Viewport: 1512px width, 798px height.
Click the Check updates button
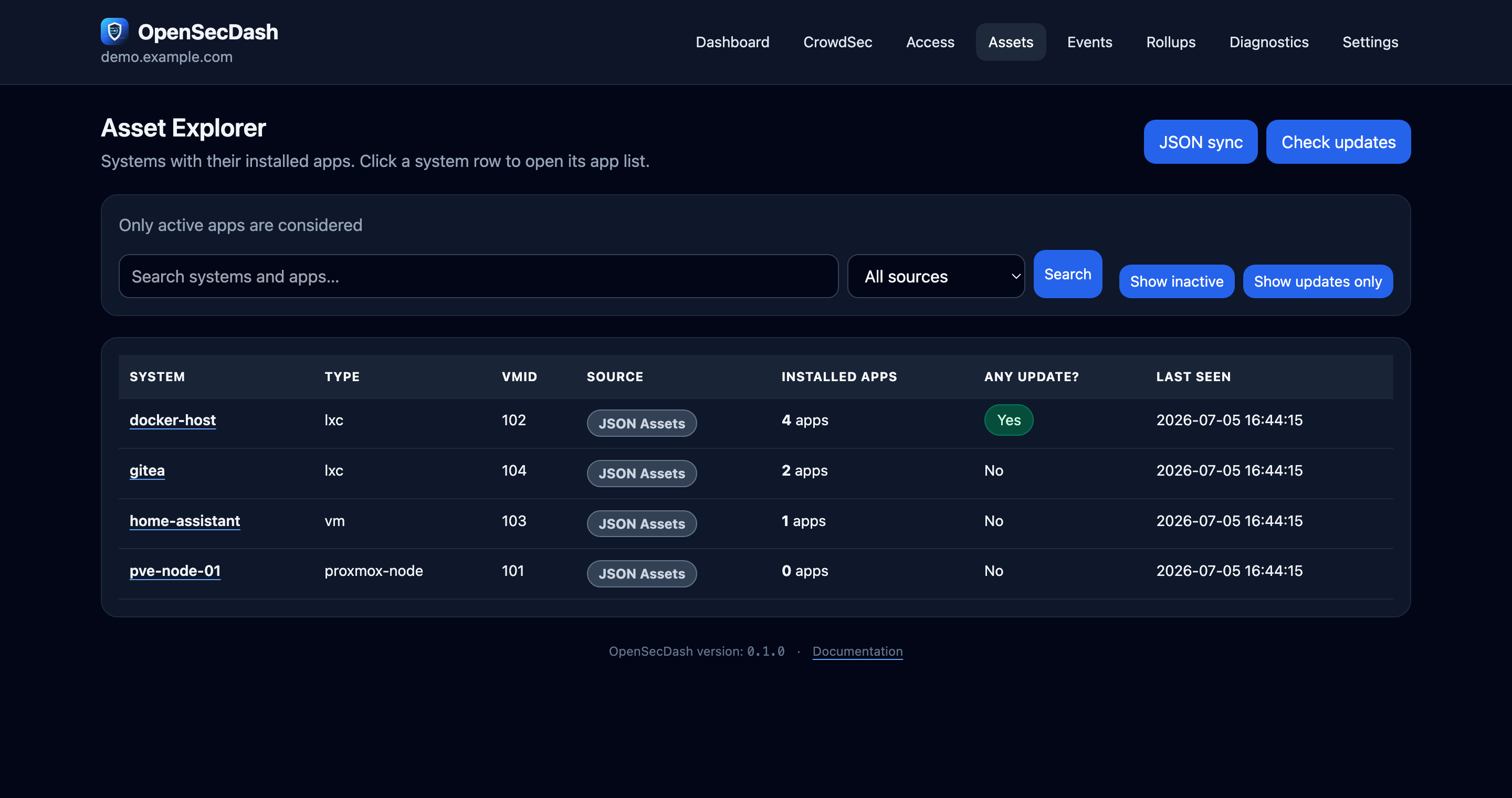coord(1338,142)
